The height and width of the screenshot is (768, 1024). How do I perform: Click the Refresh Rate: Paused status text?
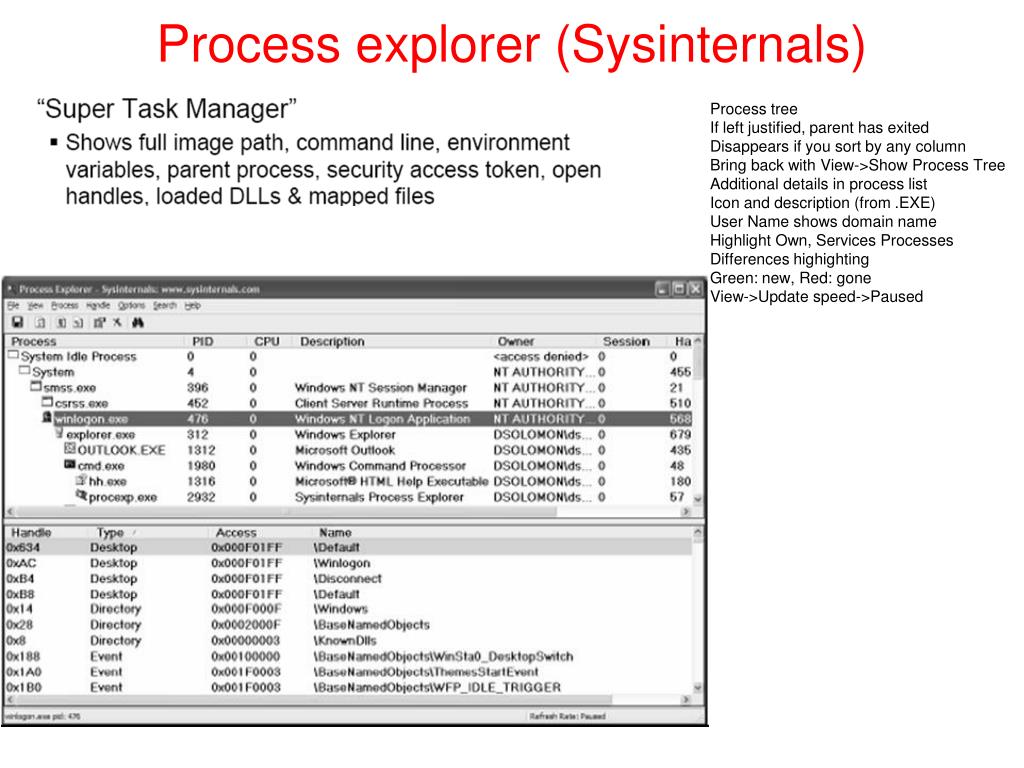pyautogui.click(x=567, y=716)
